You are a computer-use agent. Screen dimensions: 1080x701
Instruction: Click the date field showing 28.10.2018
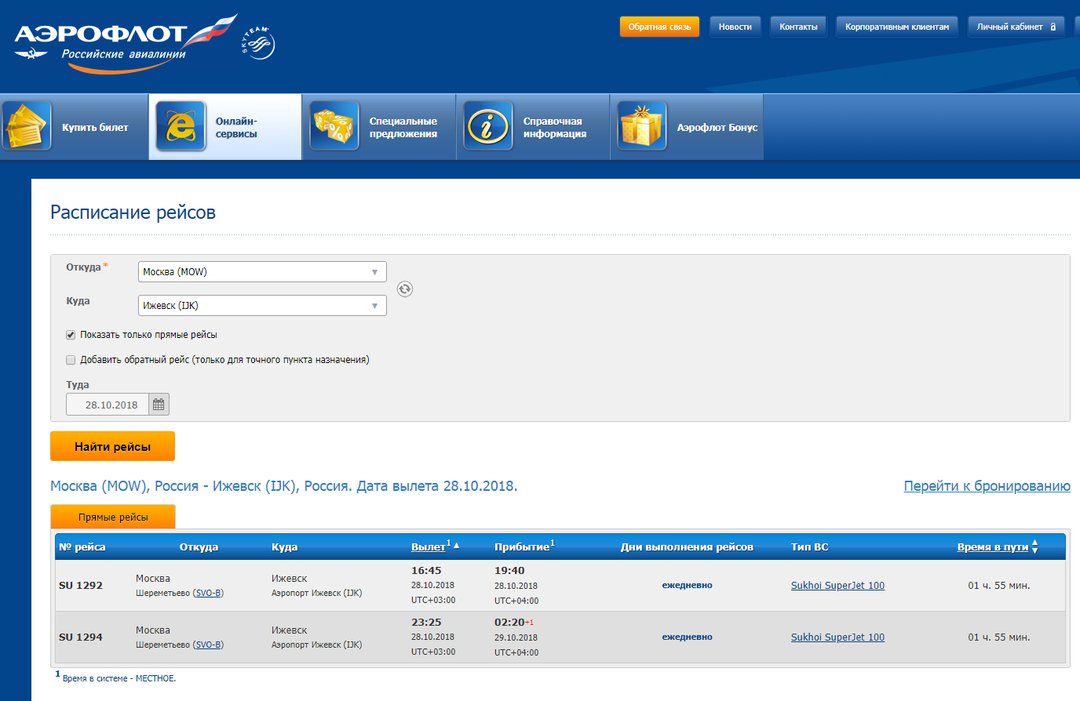(x=107, y=404)
